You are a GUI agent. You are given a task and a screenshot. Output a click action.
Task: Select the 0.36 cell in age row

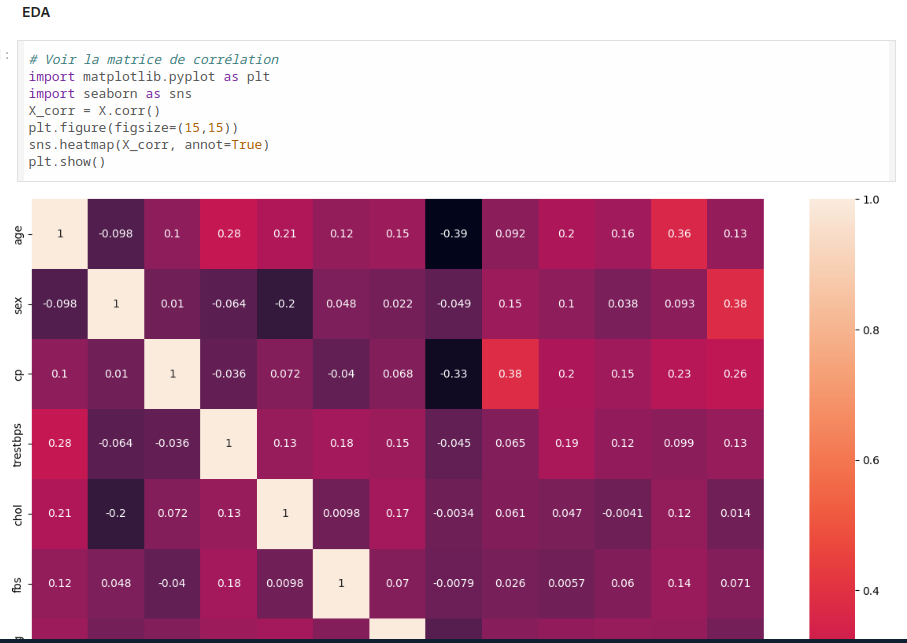coord(678,234)
